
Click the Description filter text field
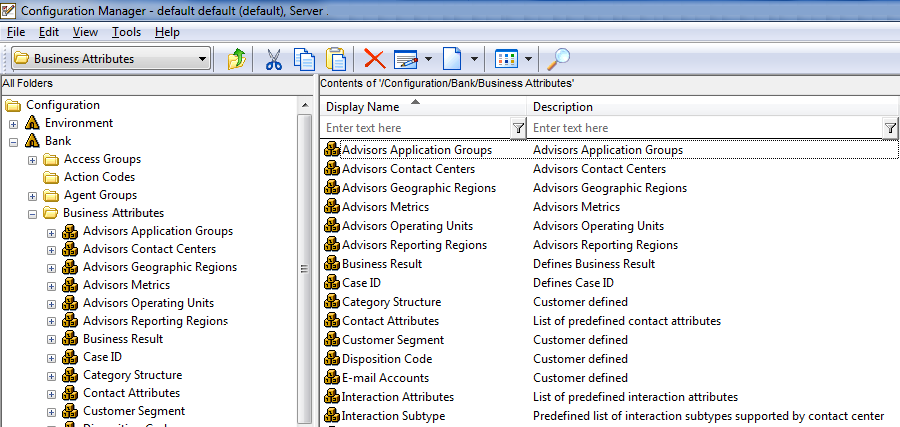705,128
